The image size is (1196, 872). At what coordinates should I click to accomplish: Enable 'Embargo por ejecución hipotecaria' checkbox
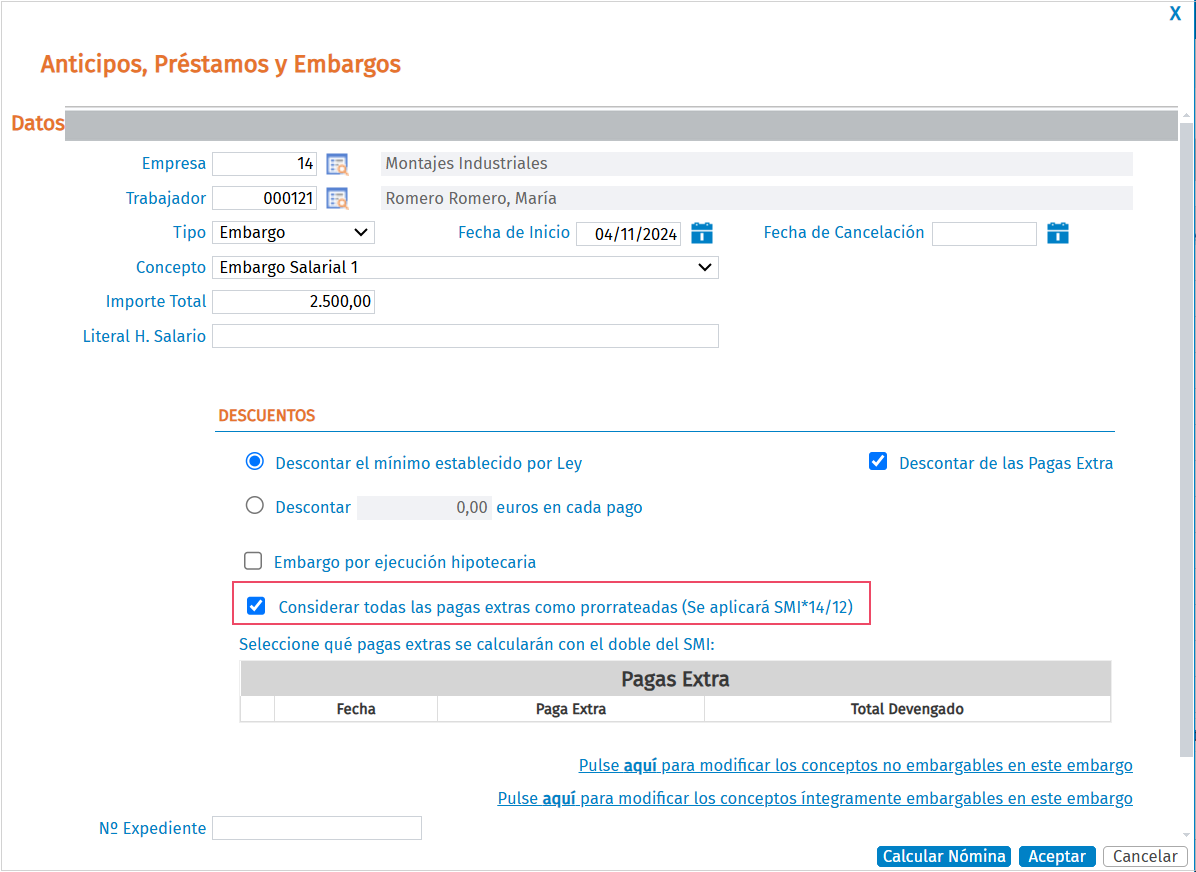[253, 561]
